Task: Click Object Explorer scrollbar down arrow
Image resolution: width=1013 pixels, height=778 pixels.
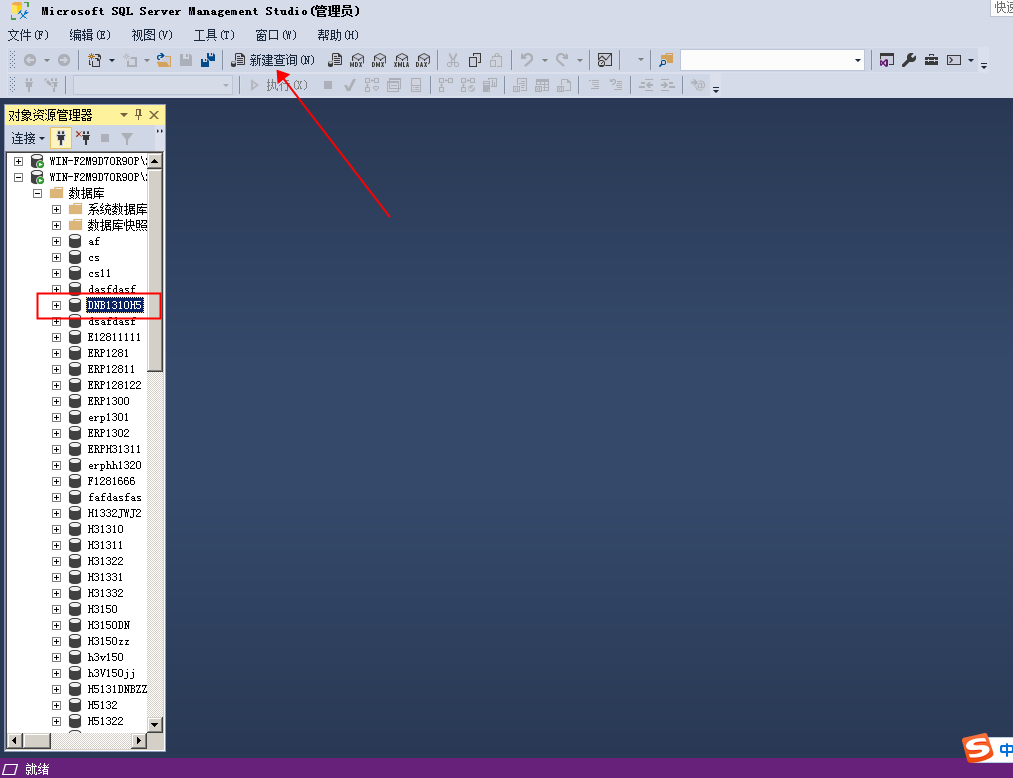Action: click(x=155, y=724)
